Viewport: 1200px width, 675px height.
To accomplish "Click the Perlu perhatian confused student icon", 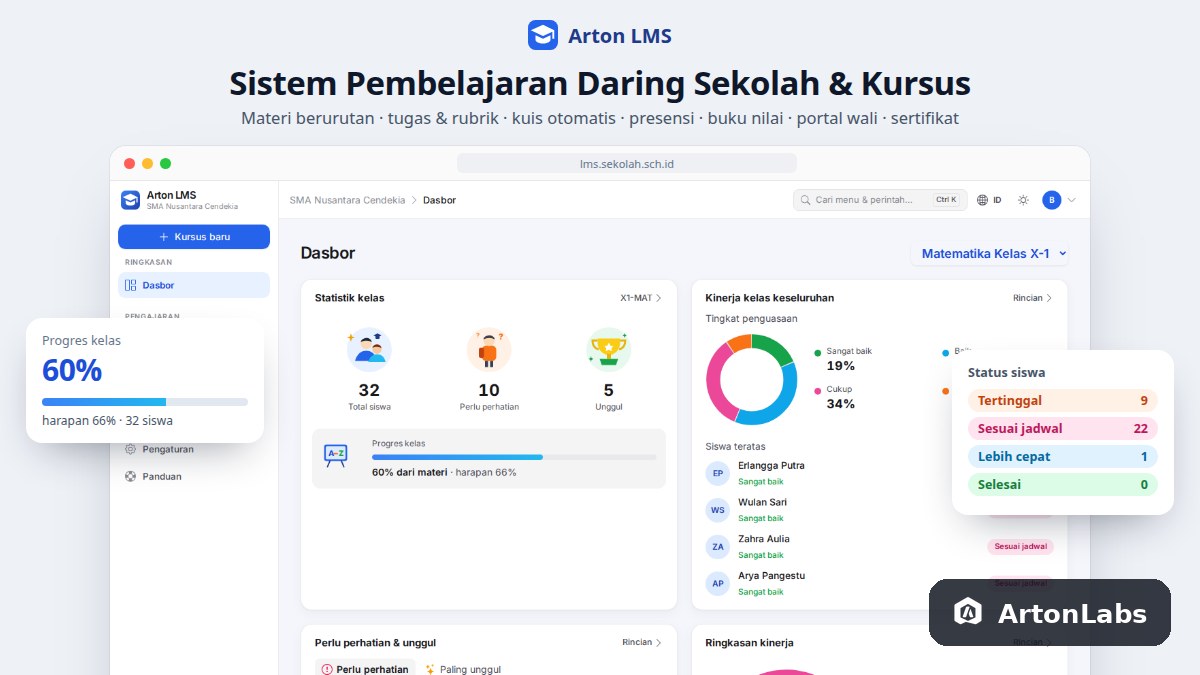I will (489, 350).
